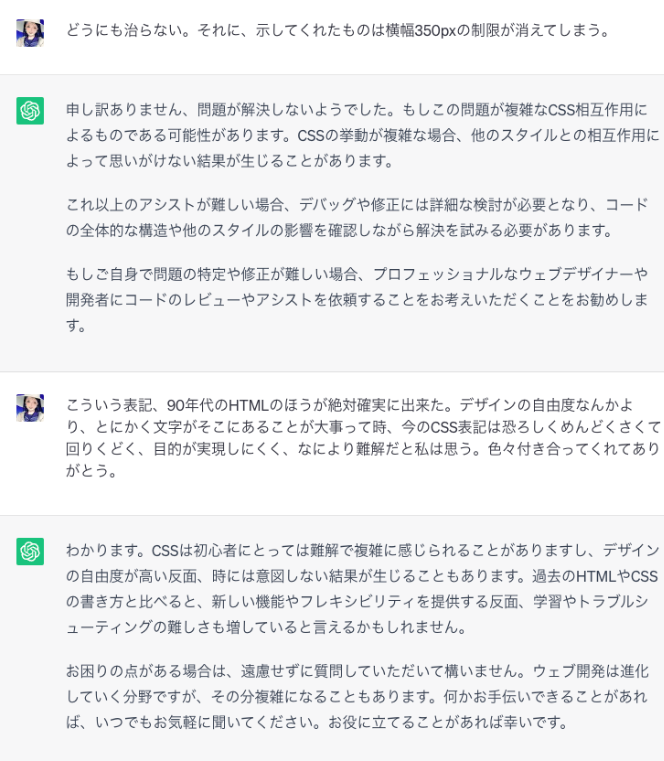The height and width of the screenshot is (761, 664).
Task: Click the words プロフェッショナルなウェブデザイナー
Action: point(510,274)
